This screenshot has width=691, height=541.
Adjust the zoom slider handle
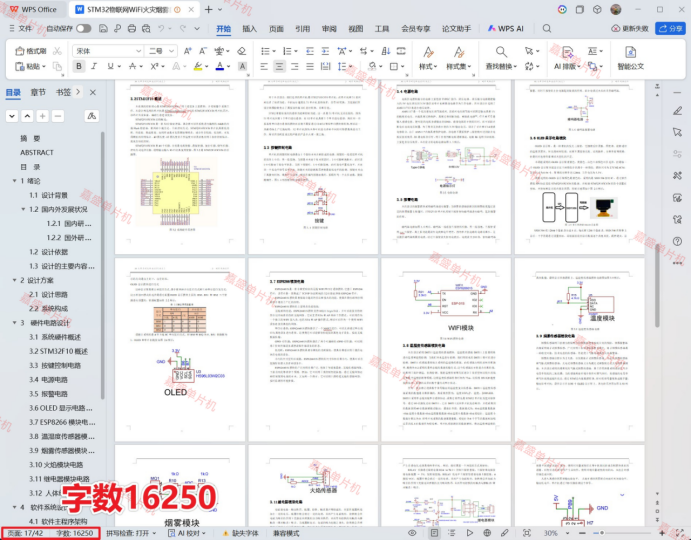602,533
